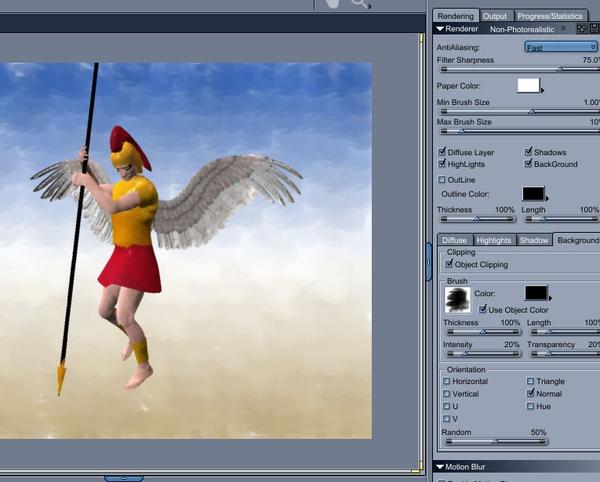Enable the OutLine checkbox
The width and height of the screenshot is (600, 482).
[442, 179]
